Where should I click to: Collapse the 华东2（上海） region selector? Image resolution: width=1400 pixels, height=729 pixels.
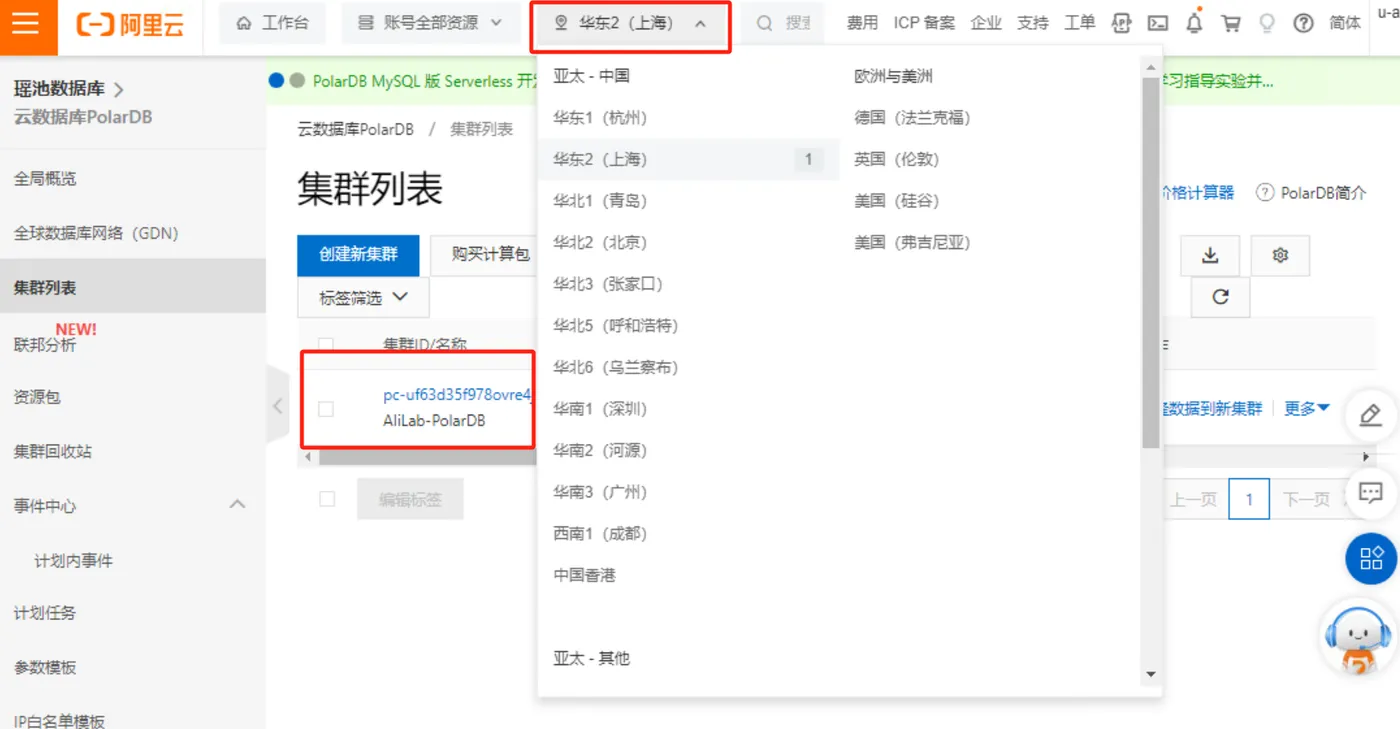[631, 23]
